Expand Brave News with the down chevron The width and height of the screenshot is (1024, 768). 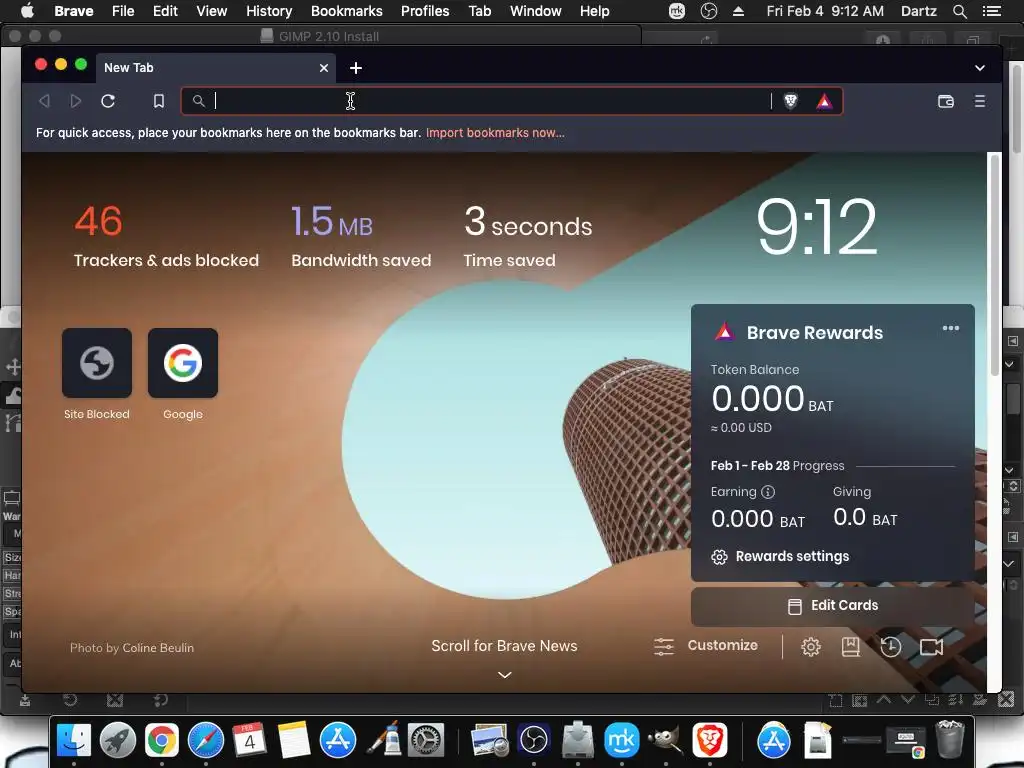click(505, 675)
